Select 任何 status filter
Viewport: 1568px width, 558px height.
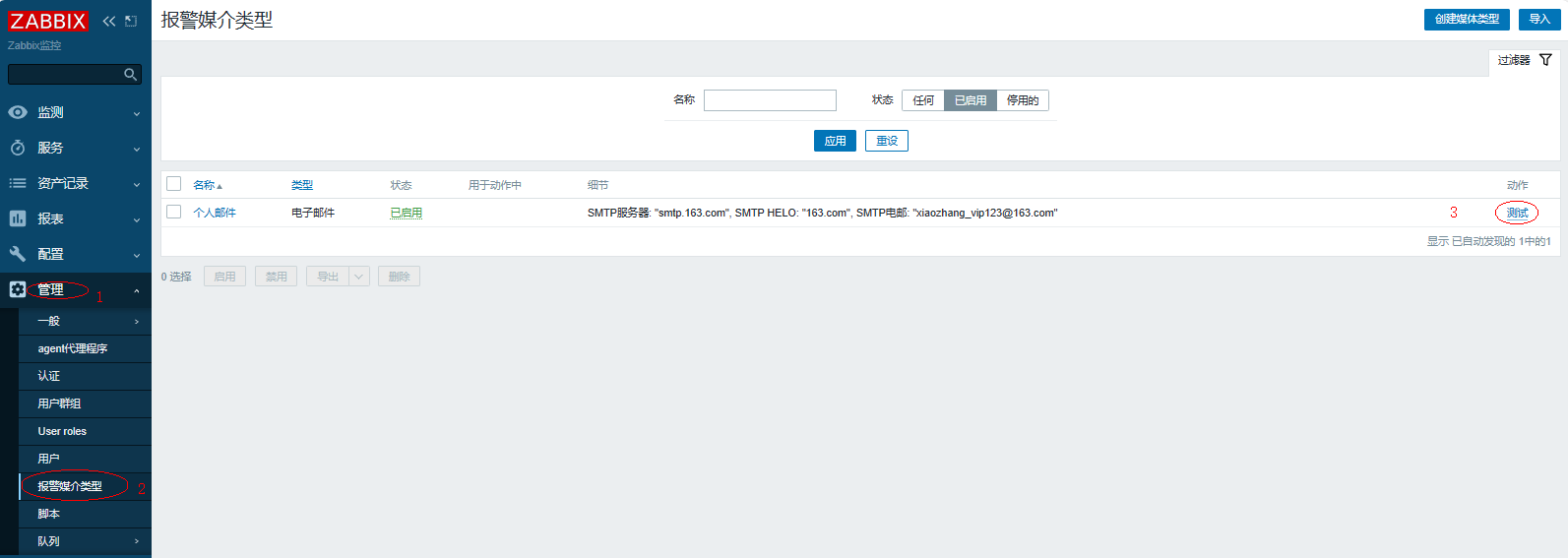(x=923, y=100)
